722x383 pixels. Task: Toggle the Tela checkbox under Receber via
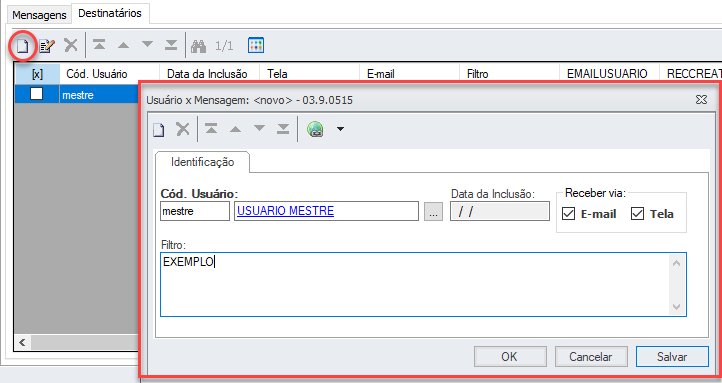point(637,214)
